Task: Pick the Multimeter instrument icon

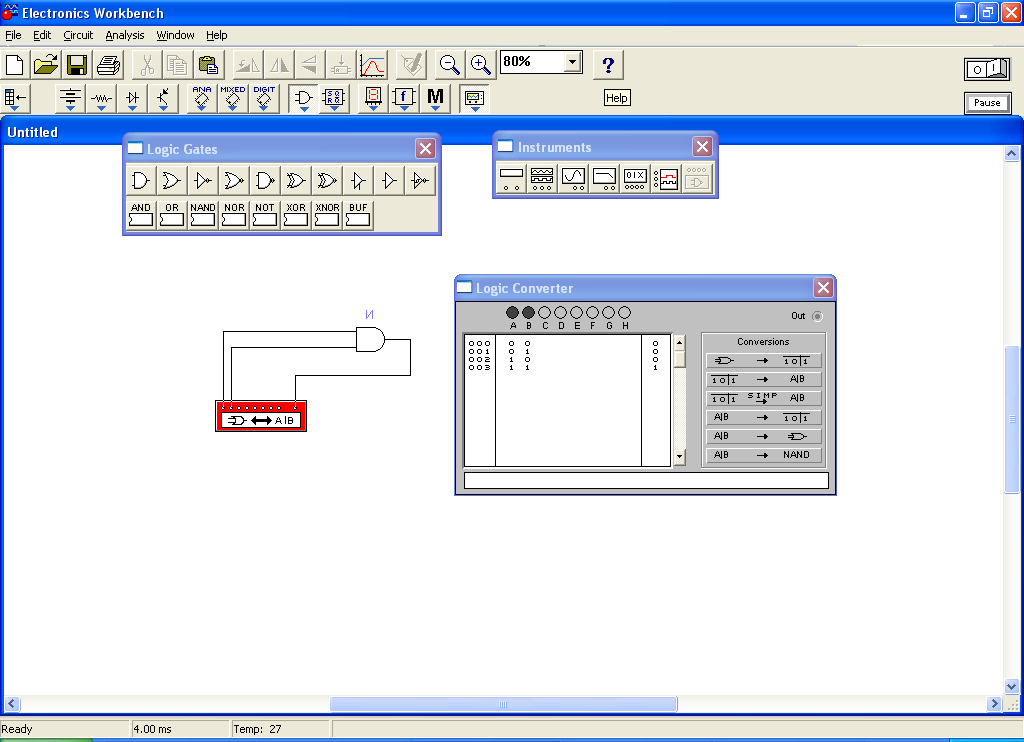Action: tap(511, 178)
